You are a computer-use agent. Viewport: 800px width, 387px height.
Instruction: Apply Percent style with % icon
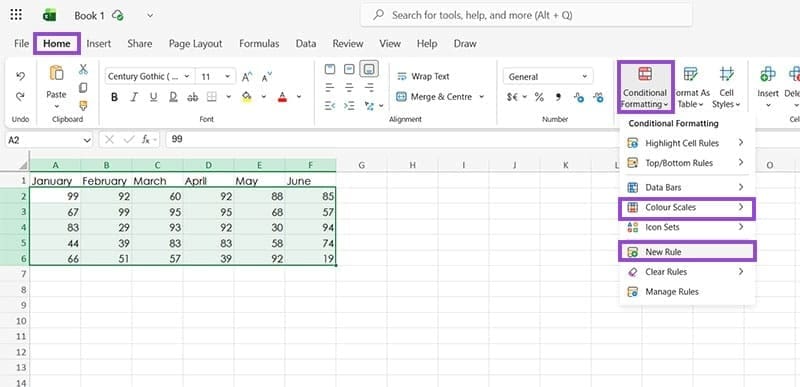pyautogui.click(x=539, y=97)
